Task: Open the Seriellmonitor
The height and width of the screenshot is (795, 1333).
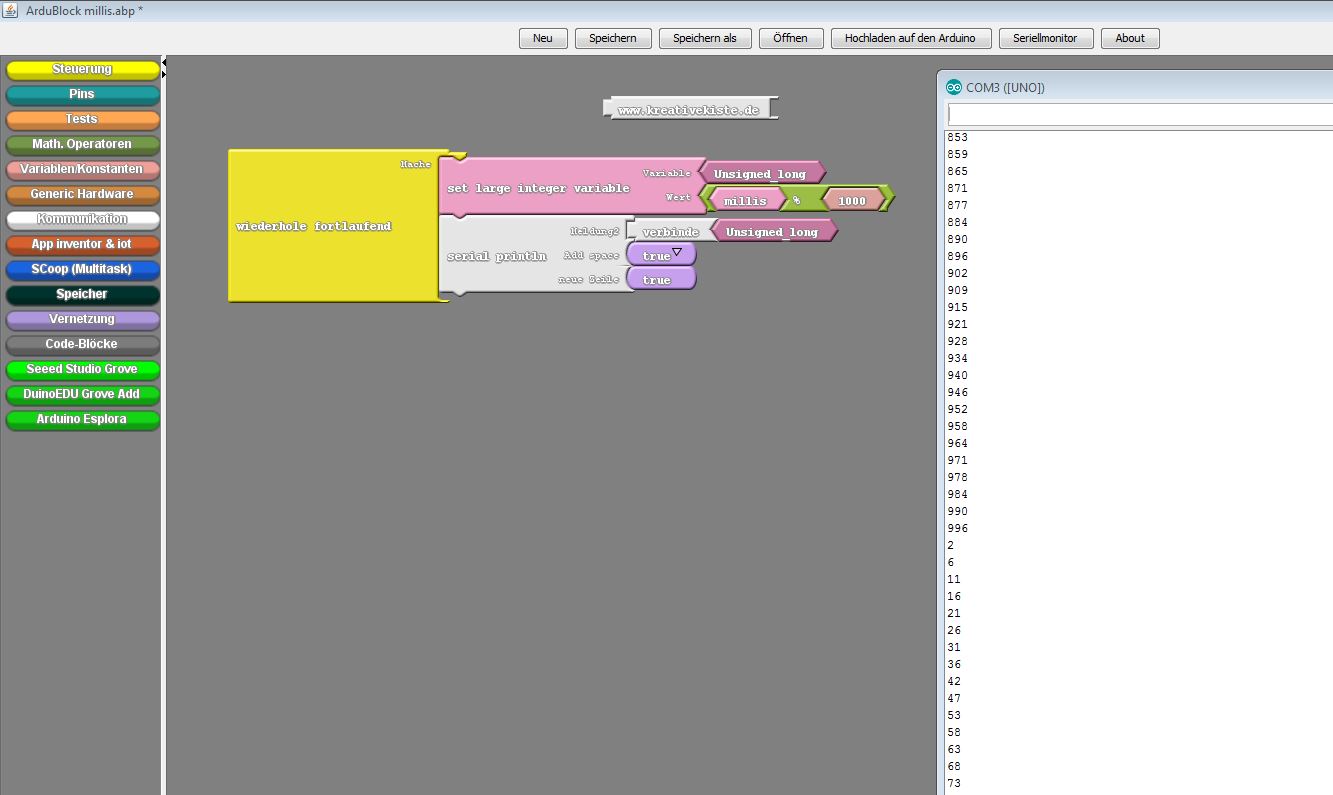Action: click(1045, 38)
